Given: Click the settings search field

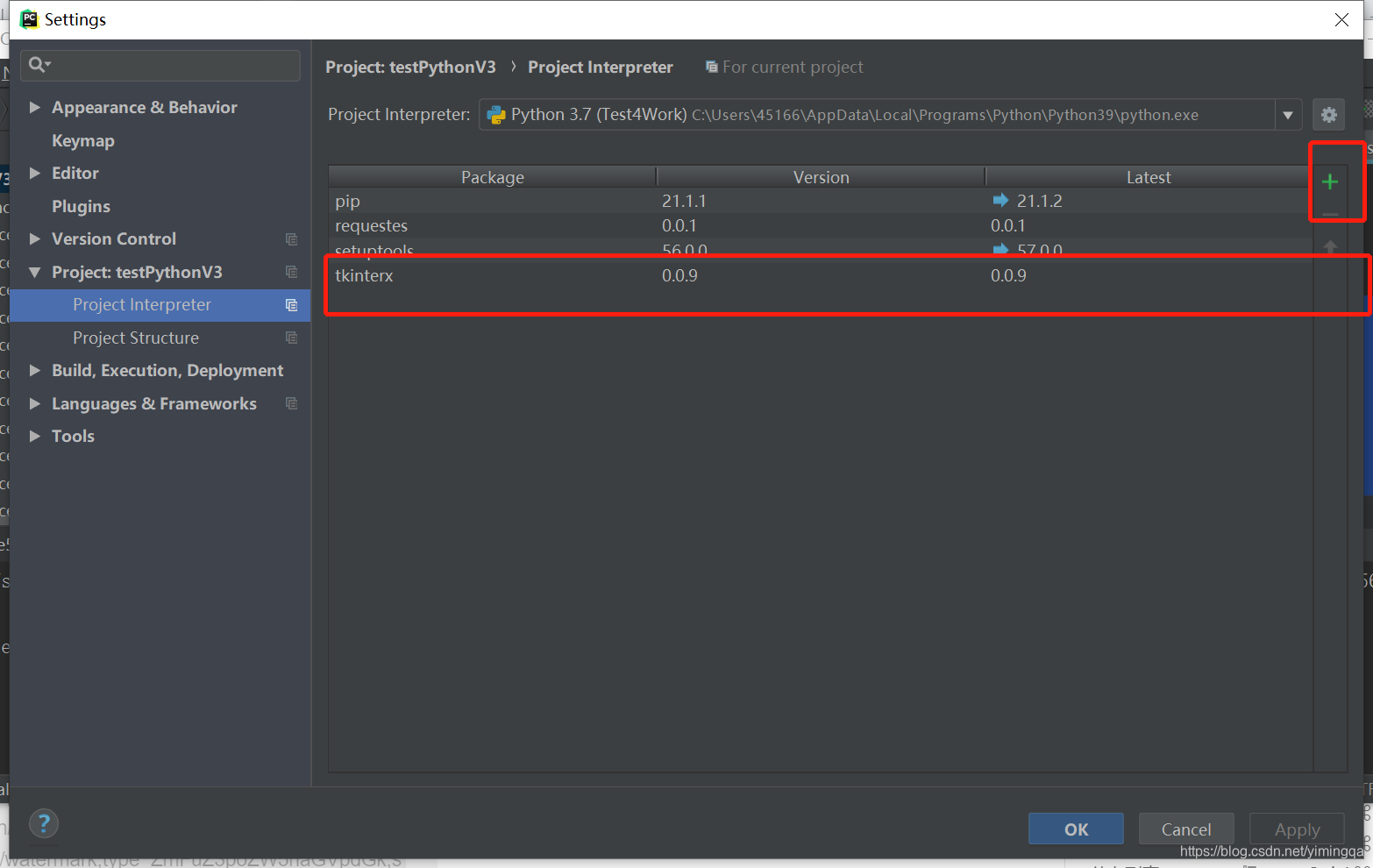Looking at the screenshot, I should (x=160, y=65).
